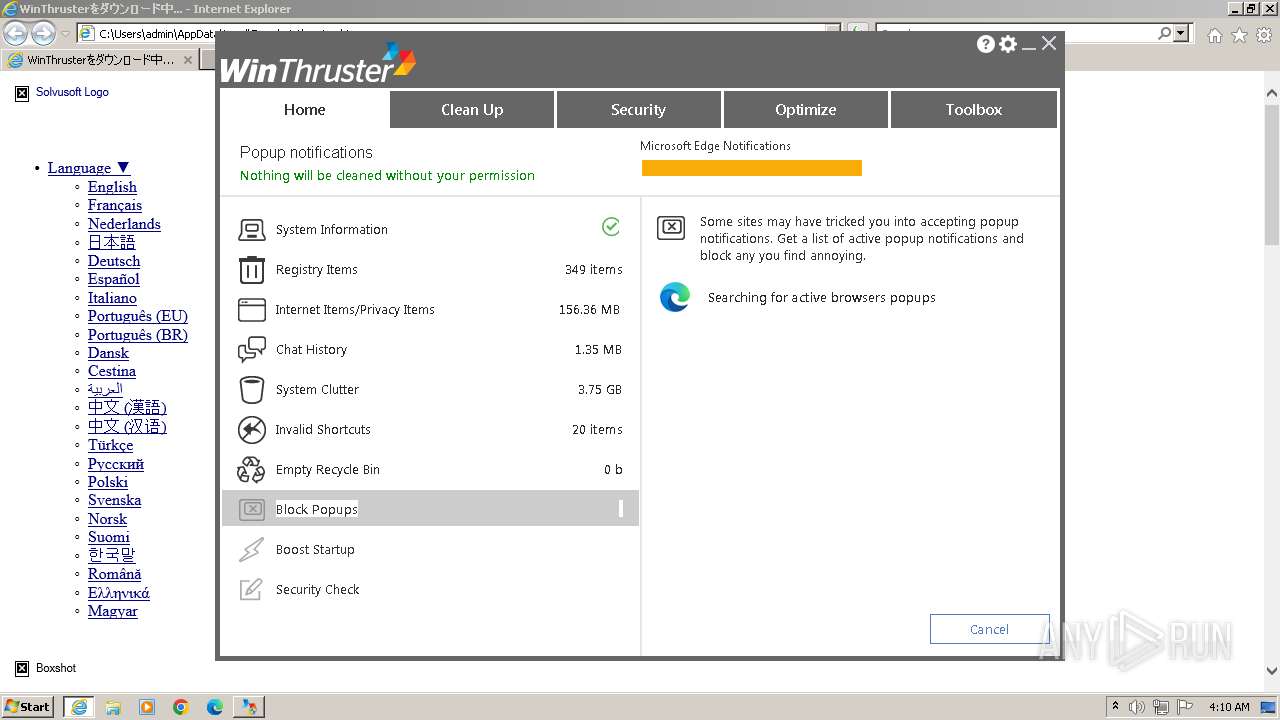Choose Español language link

point(113,279)
